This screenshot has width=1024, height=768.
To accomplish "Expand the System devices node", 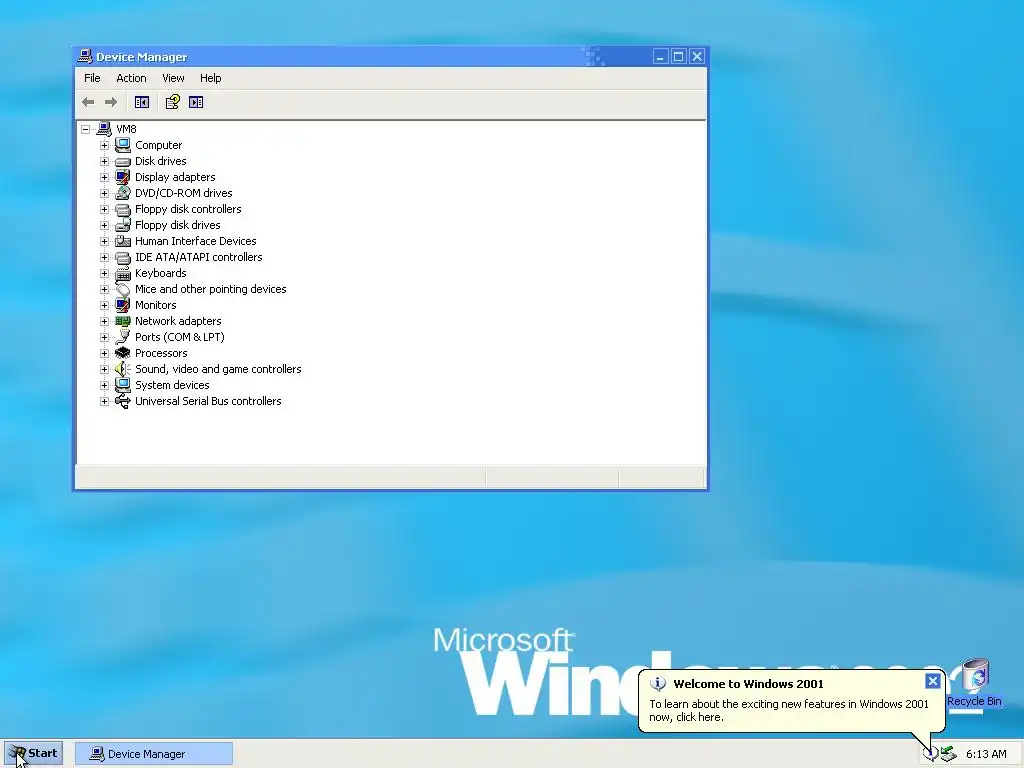I will coord(104,385).
